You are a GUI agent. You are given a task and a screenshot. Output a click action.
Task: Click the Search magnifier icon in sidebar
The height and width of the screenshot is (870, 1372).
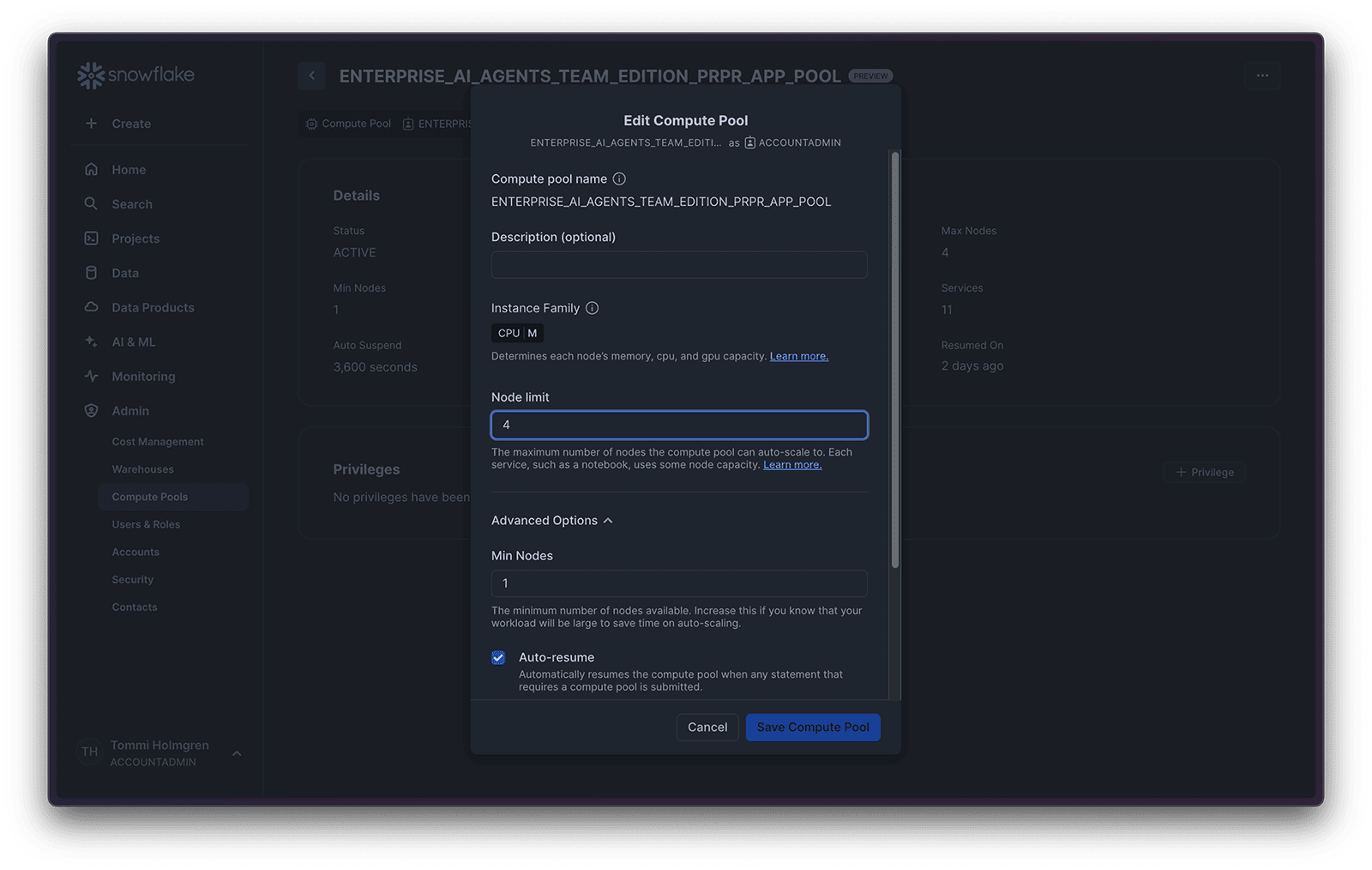91,204
